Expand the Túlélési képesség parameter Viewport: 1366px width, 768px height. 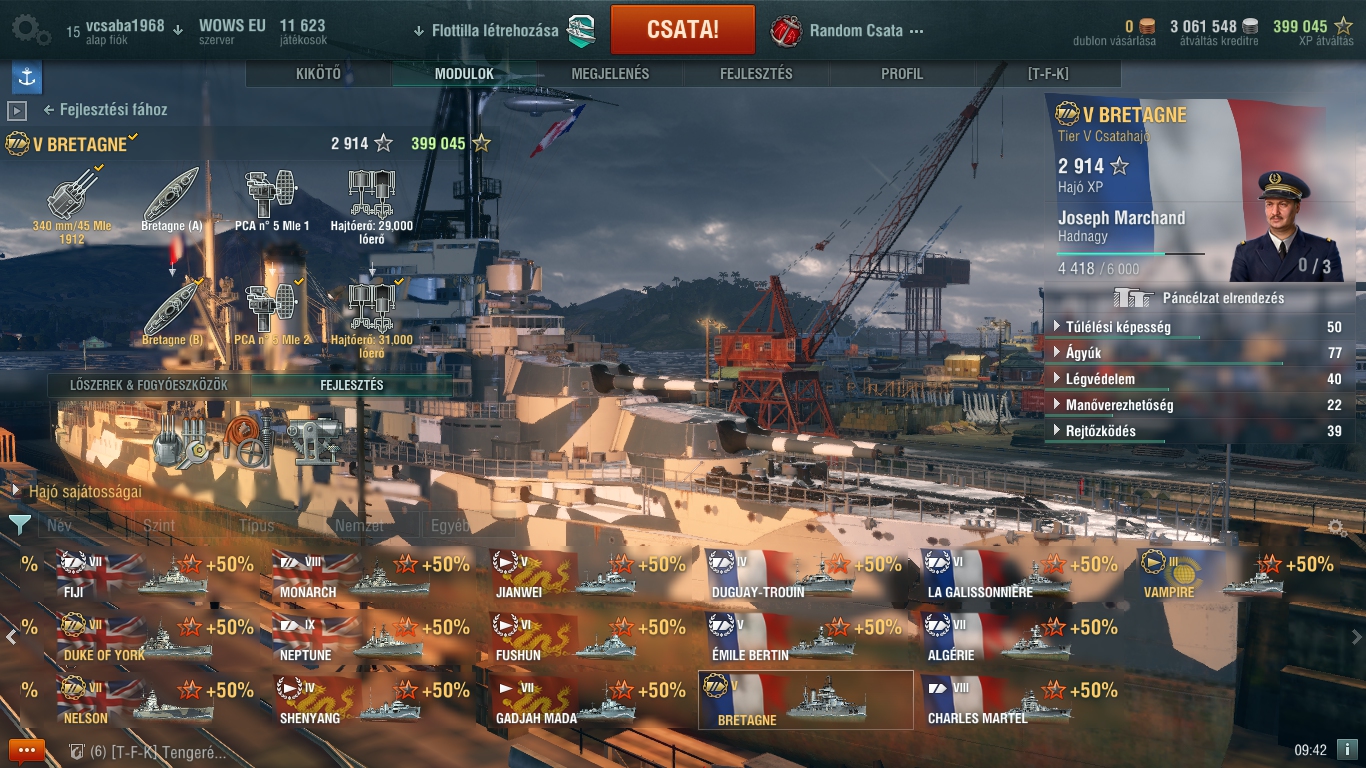[1198, 327]
